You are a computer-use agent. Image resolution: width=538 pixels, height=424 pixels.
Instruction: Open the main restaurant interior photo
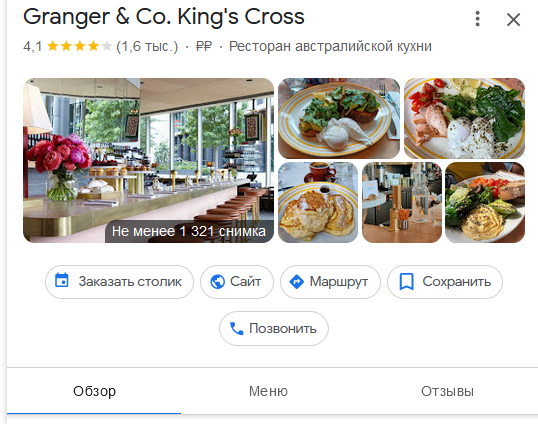(148, 161)
